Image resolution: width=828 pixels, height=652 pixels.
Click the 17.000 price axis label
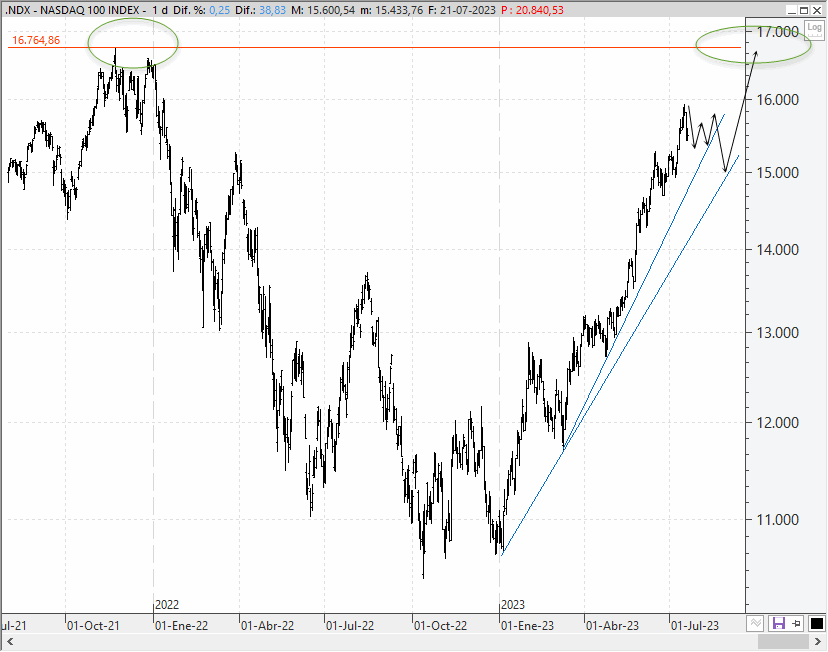[x=777, y=32]
